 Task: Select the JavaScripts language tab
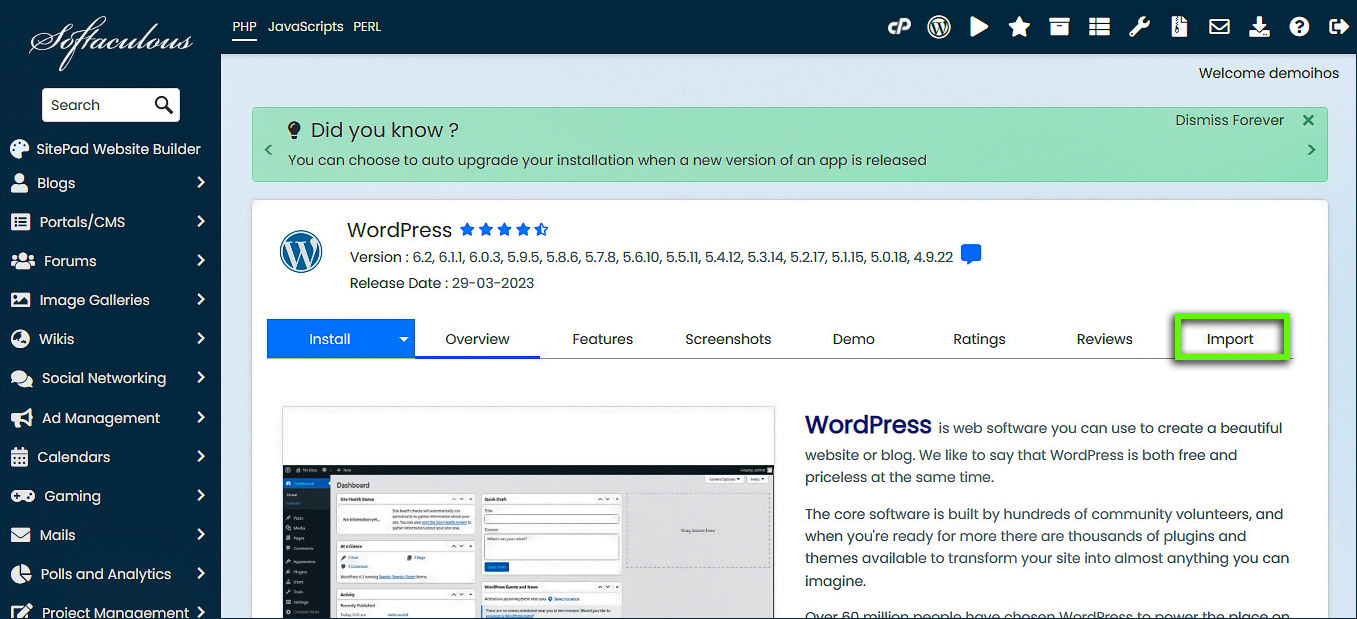click(x=305, y=27)
